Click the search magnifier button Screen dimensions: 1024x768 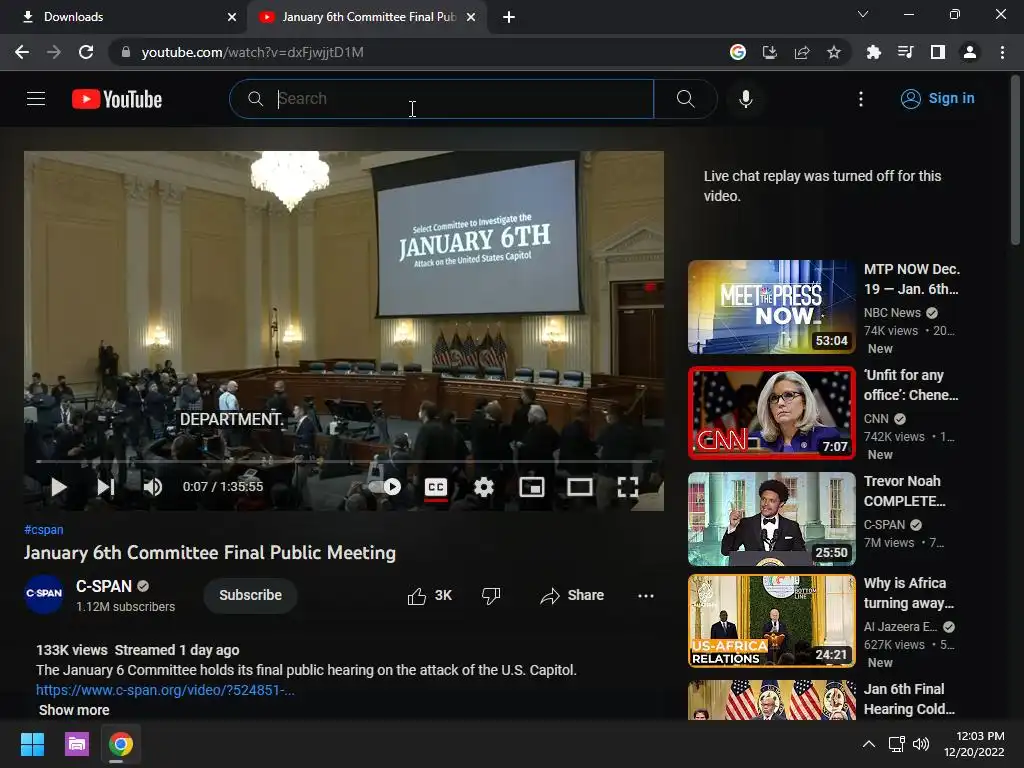pyautogui.click(x=685, y=99)
